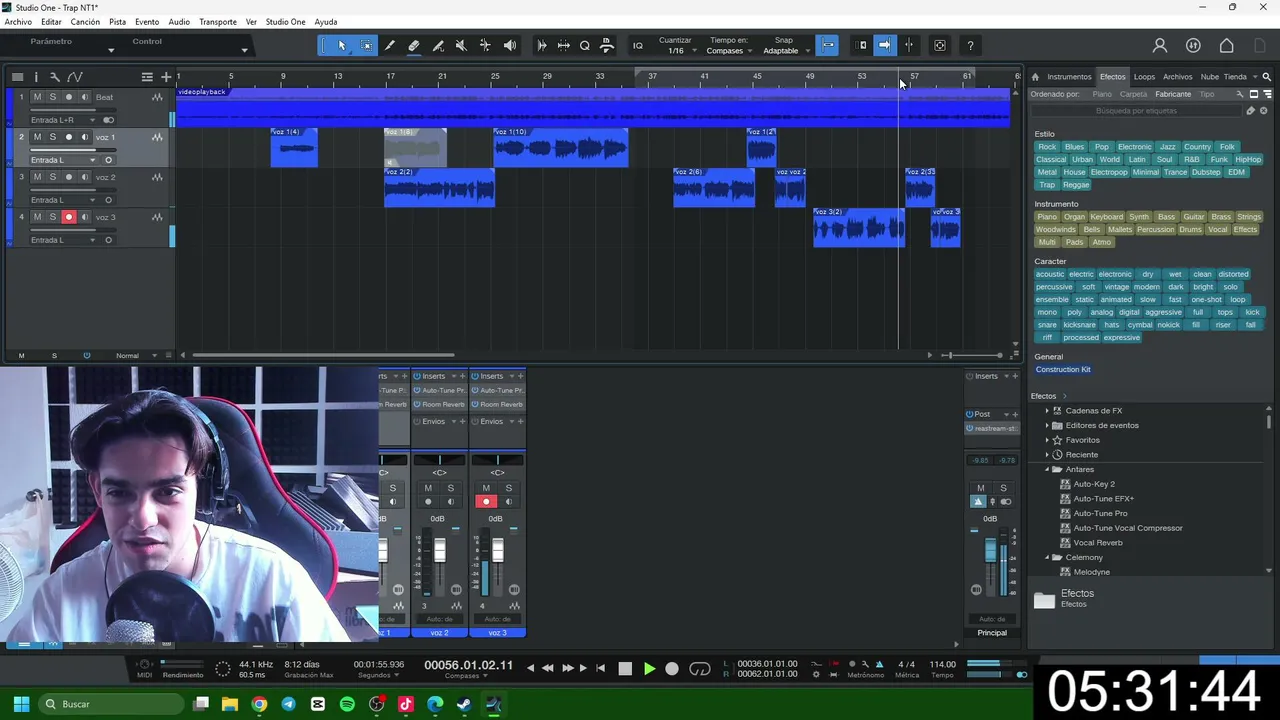1280x720 pixels.
Task: Adjust the voz 3 mixer channel fader
Action: [x=497, y=550]
